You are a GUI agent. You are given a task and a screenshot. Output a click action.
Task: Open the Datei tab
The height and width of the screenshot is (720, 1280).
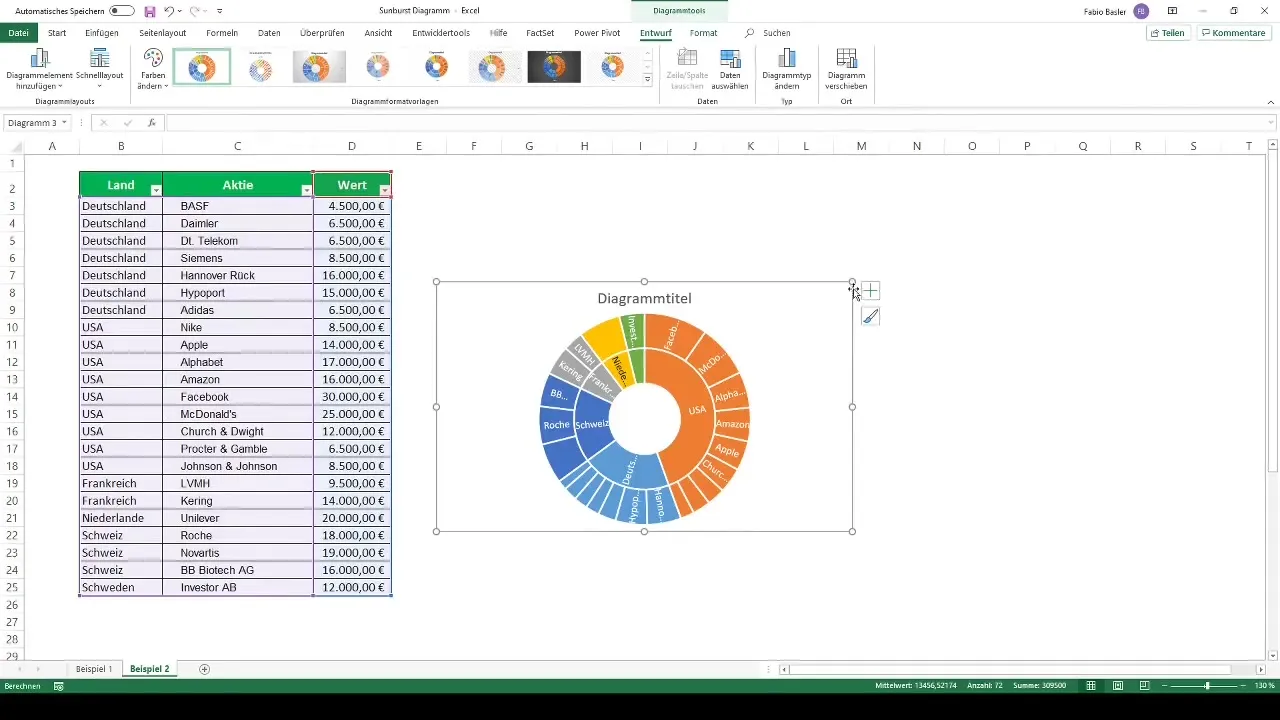(18, 33)
